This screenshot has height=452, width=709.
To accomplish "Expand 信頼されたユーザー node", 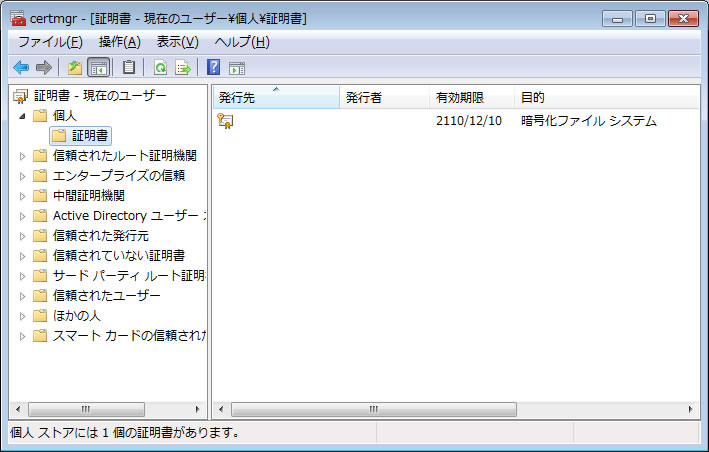I will pyautogui.click(x=22, y=296).
